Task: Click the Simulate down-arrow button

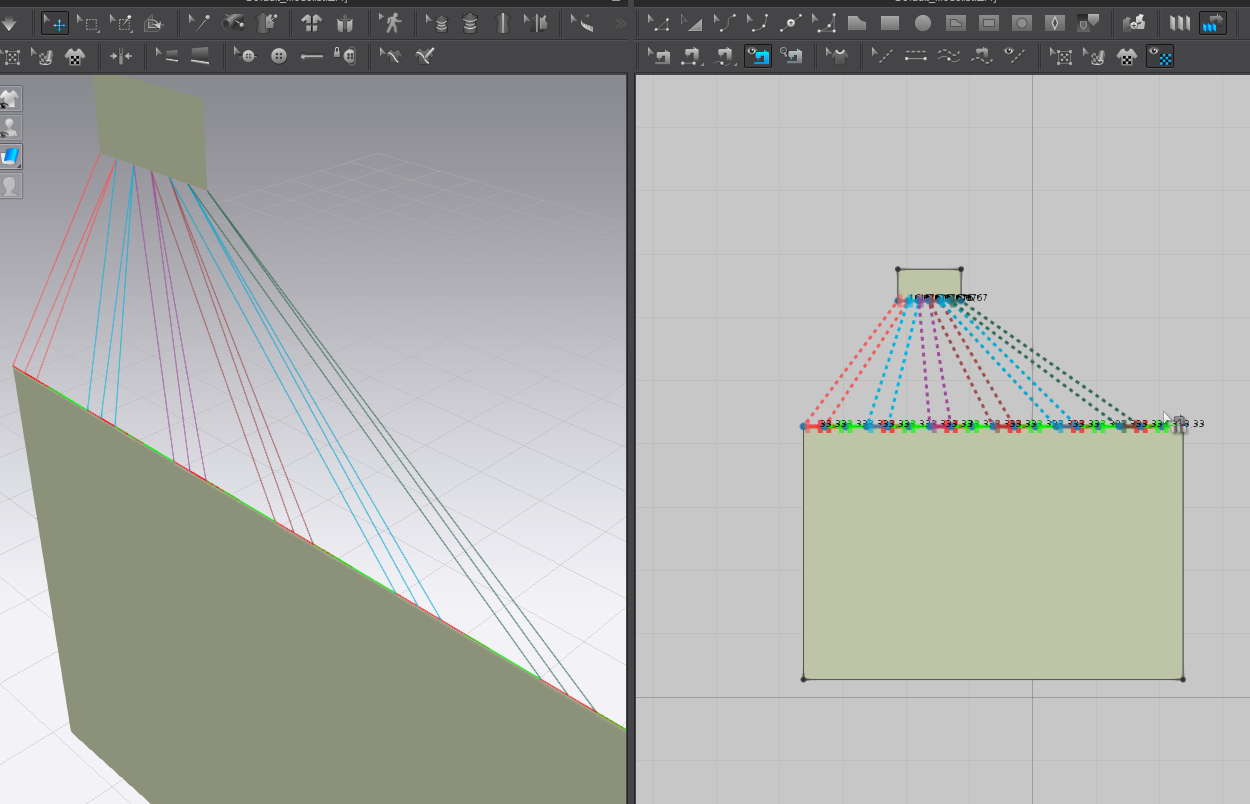Action: pyautogui.click(x=8, y=22)
